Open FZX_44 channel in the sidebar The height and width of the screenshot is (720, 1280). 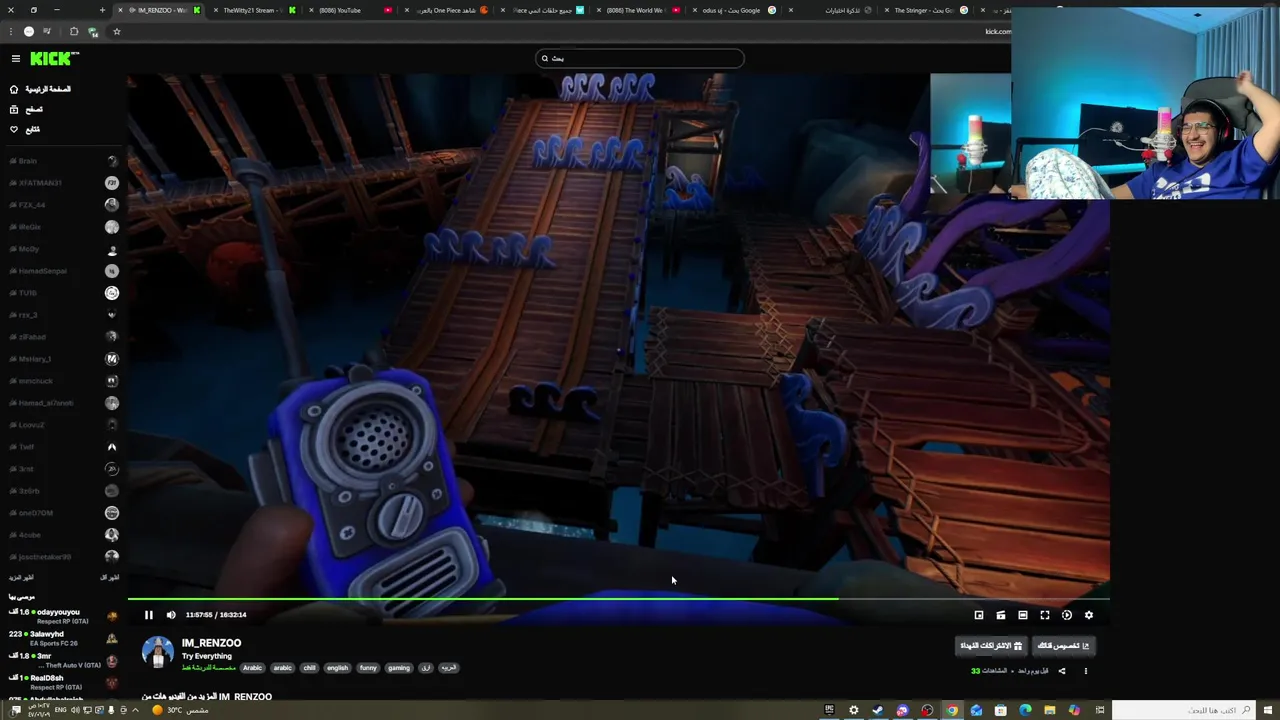[63, 205]
